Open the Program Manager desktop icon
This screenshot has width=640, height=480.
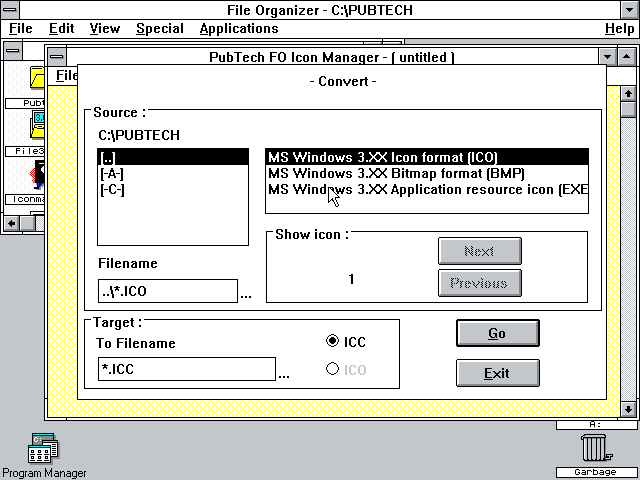[x=43, y=449]
